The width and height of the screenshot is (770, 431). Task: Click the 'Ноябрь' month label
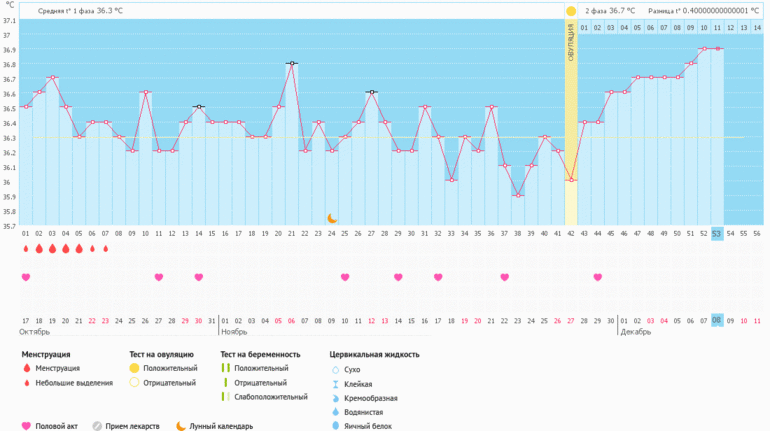click(234, 331)
